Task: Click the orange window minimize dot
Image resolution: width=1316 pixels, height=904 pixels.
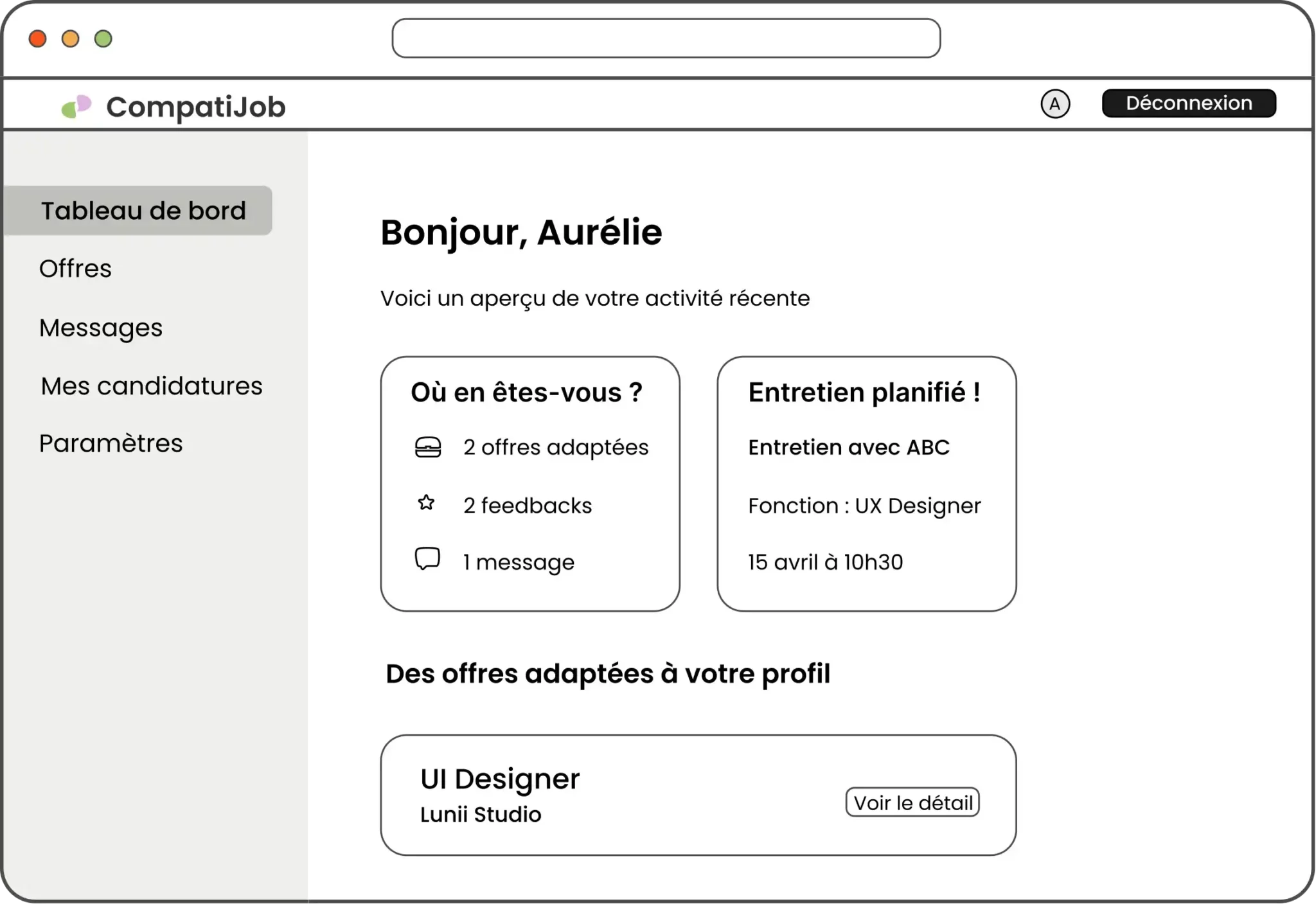Action: (x=71, y=39)
